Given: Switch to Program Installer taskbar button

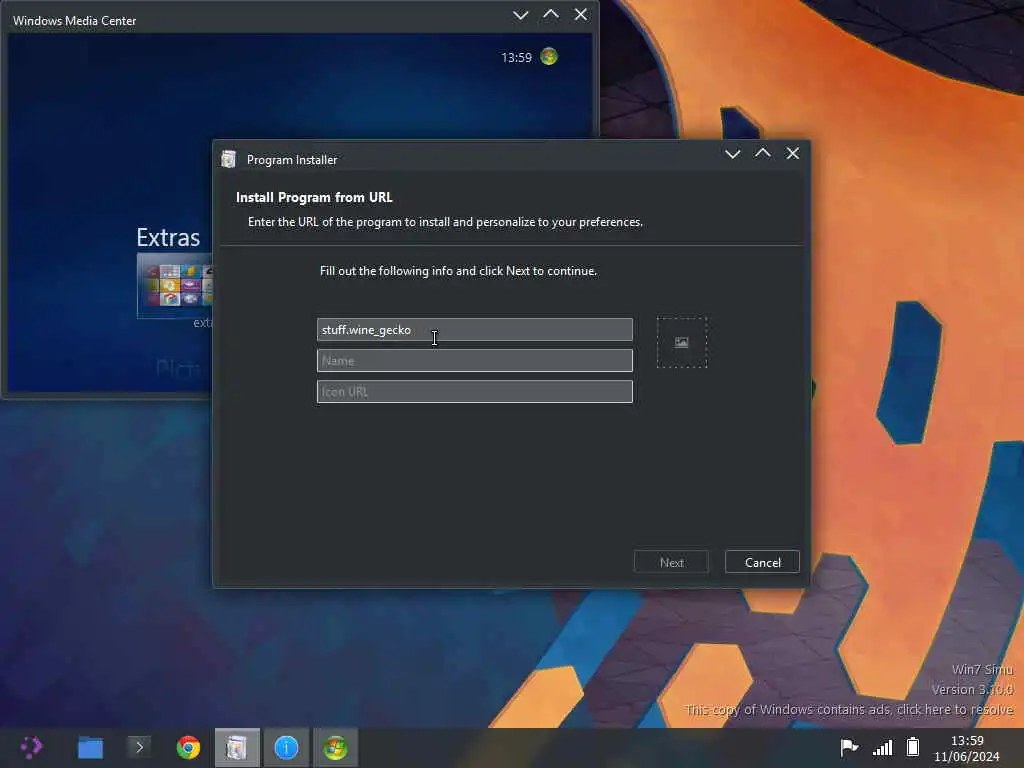Looking at the screenshot, I should pyautogui.click(x=237, y=748).
